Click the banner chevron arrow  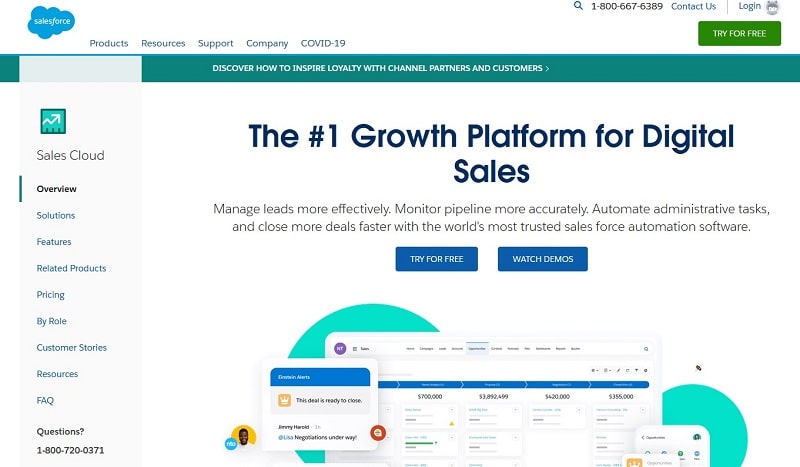(547, 68)
